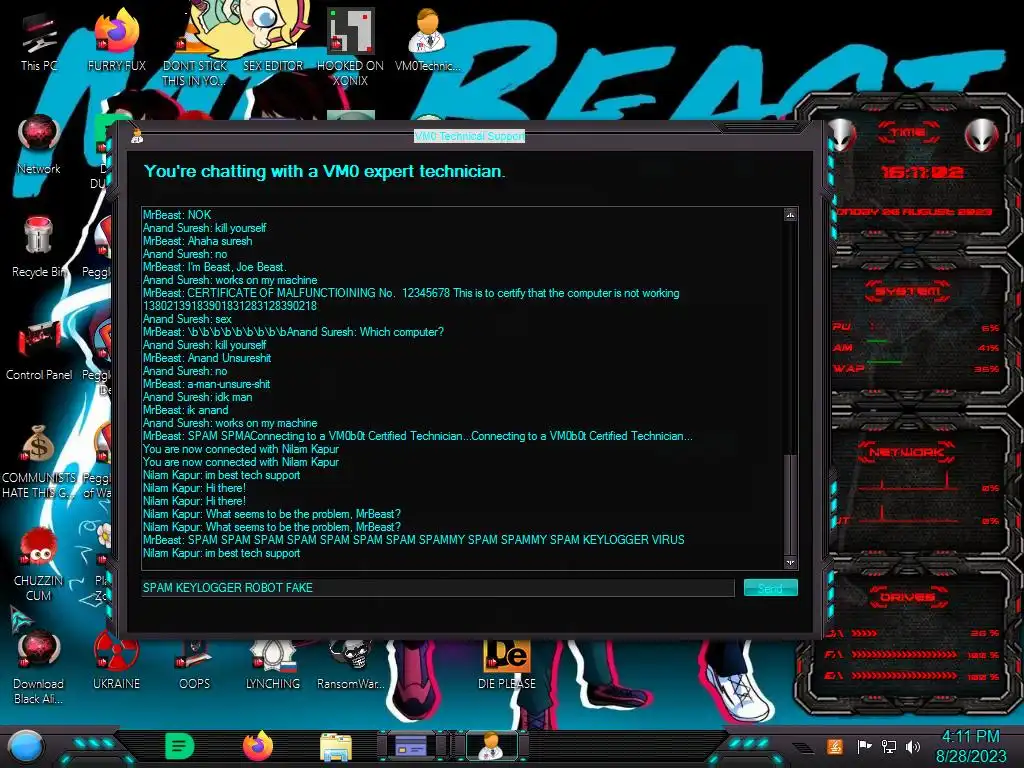1024x768 pixels.
Task: Open the Download Black Afi... shortcut
Action: (39, 667)
